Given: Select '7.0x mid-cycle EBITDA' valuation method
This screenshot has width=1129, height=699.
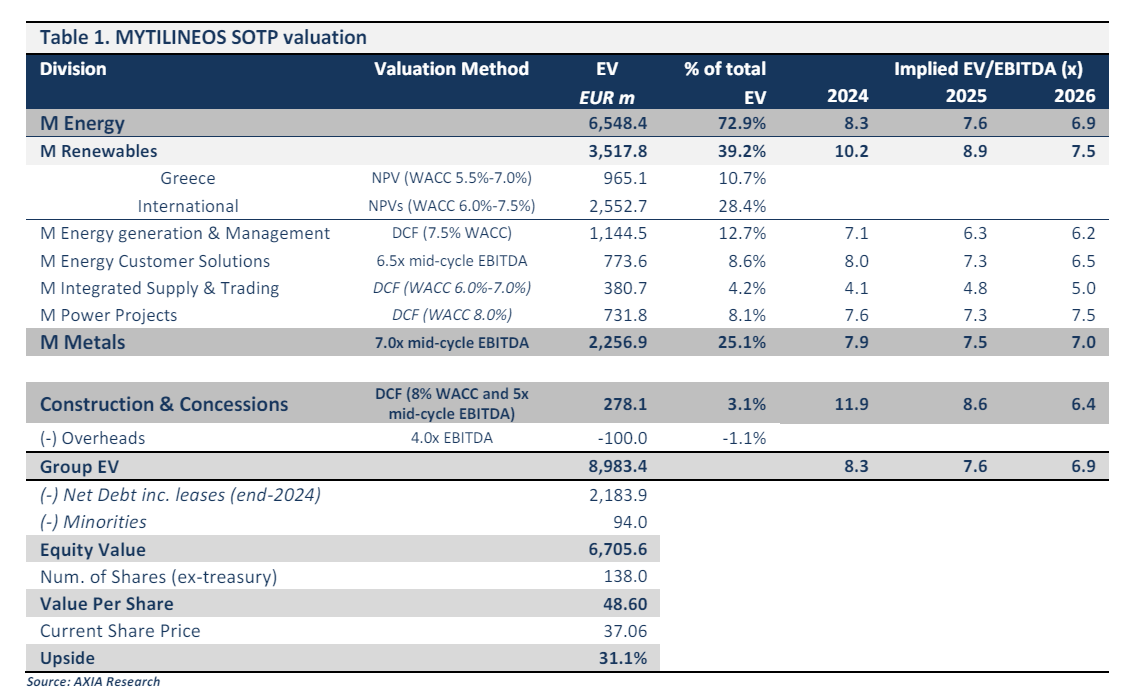Looking at the screenshot, I should point(451,343).
